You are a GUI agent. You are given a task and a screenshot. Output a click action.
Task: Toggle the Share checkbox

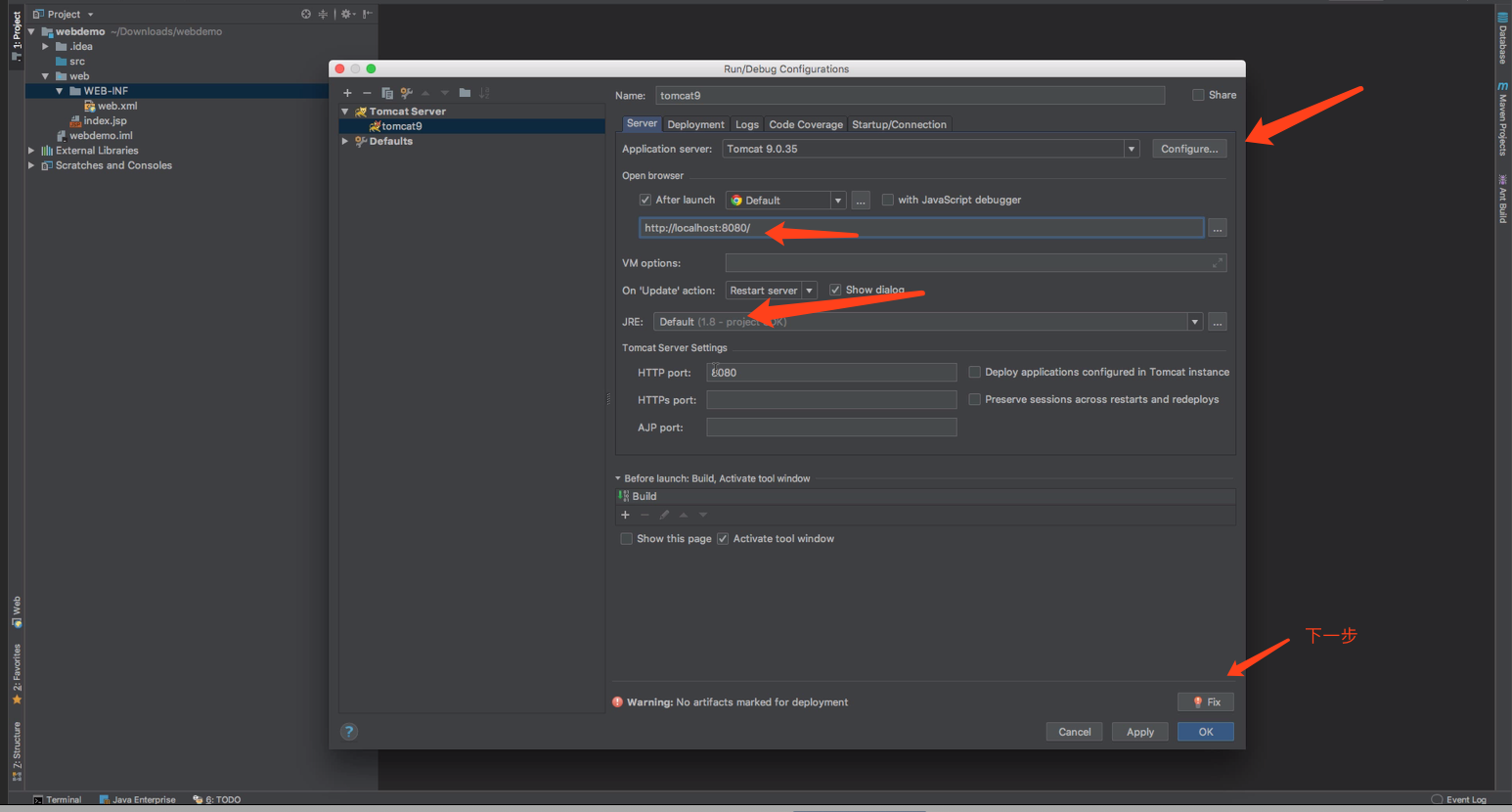click(x=1198, y=95)
